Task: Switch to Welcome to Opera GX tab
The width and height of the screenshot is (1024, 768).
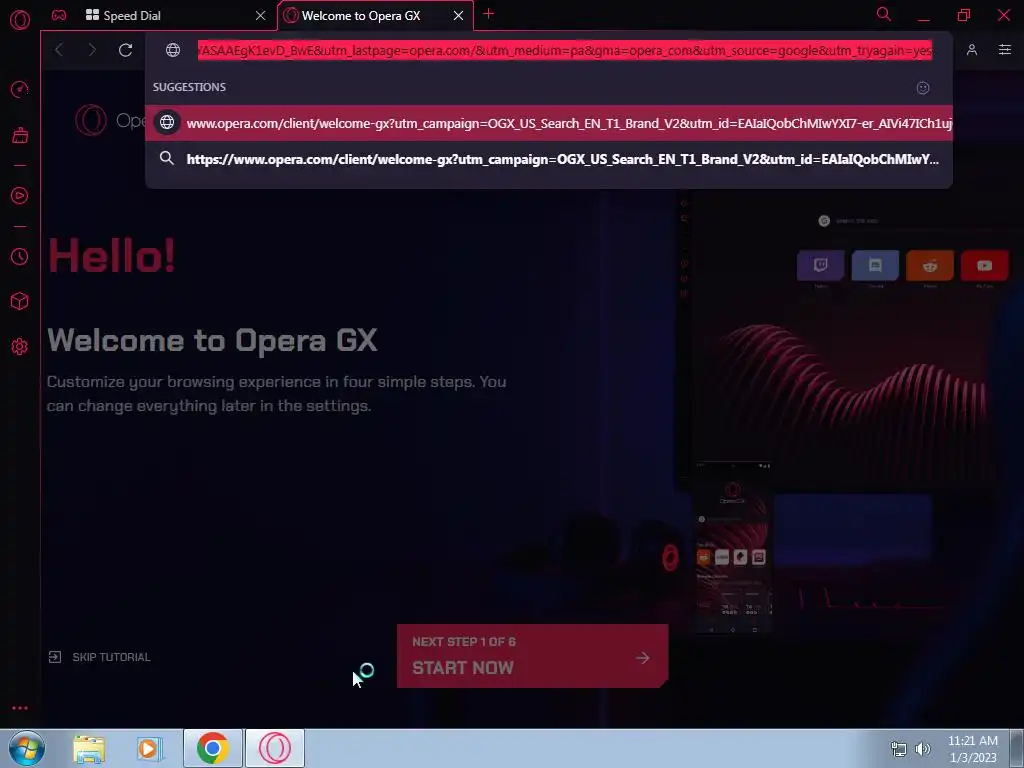Action: [360, 16]
